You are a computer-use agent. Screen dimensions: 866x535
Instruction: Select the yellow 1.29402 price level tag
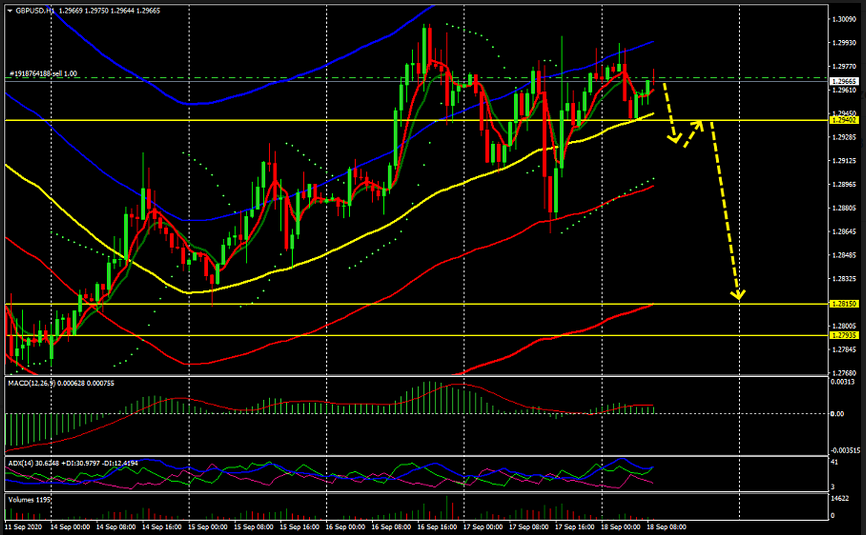tap(843, 120)
